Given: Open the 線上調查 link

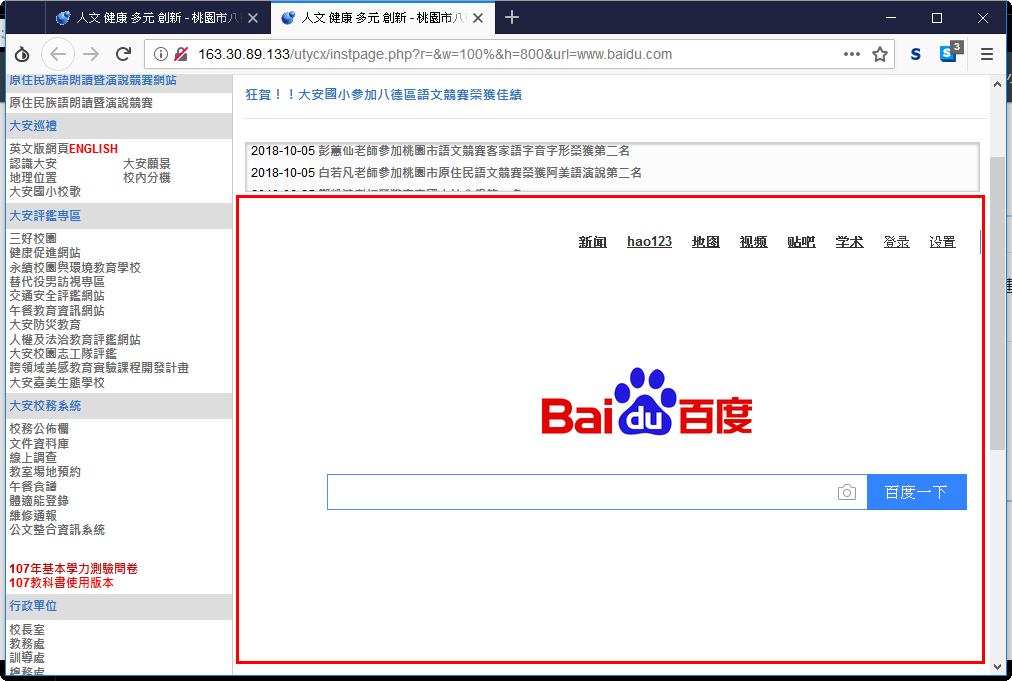Looking at the screenshot, I should [33, 458].
